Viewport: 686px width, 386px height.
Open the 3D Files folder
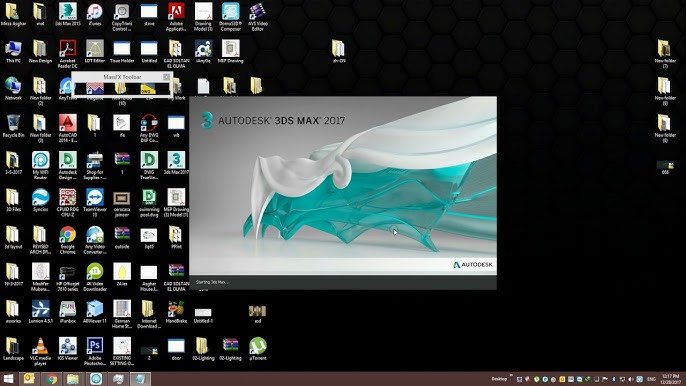13,200
